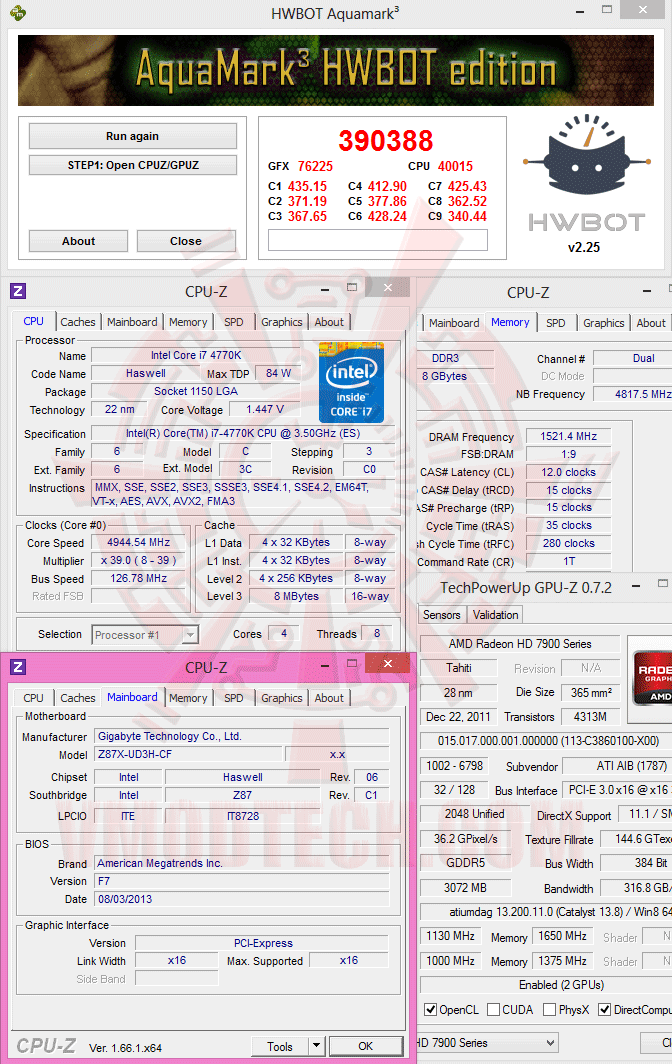Click the Close button in Aquamark
Image resolution: width=672 pixels, height=1064 pixels.
coord(186,241)
